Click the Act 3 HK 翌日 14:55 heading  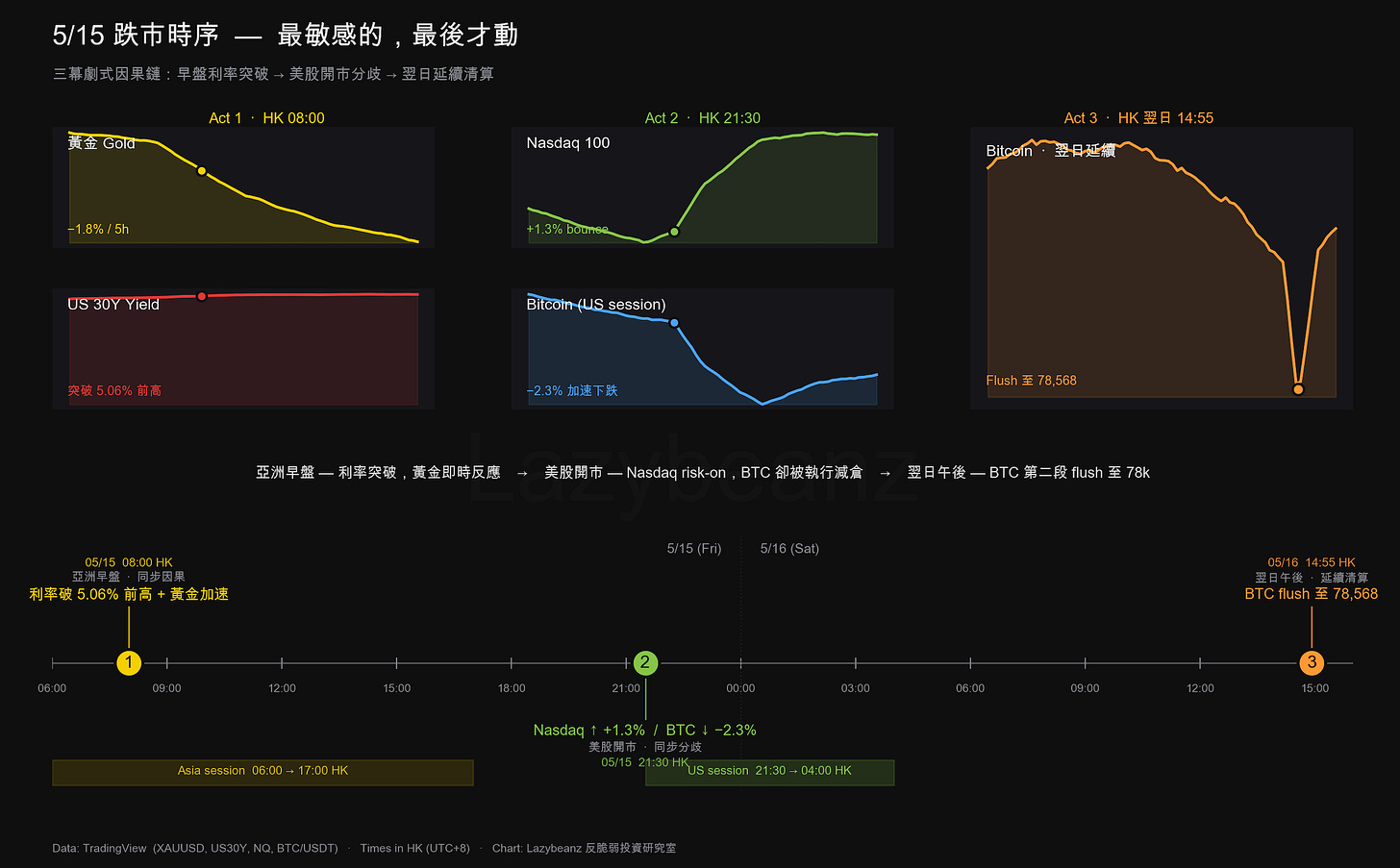click(x=1138, y=118)
